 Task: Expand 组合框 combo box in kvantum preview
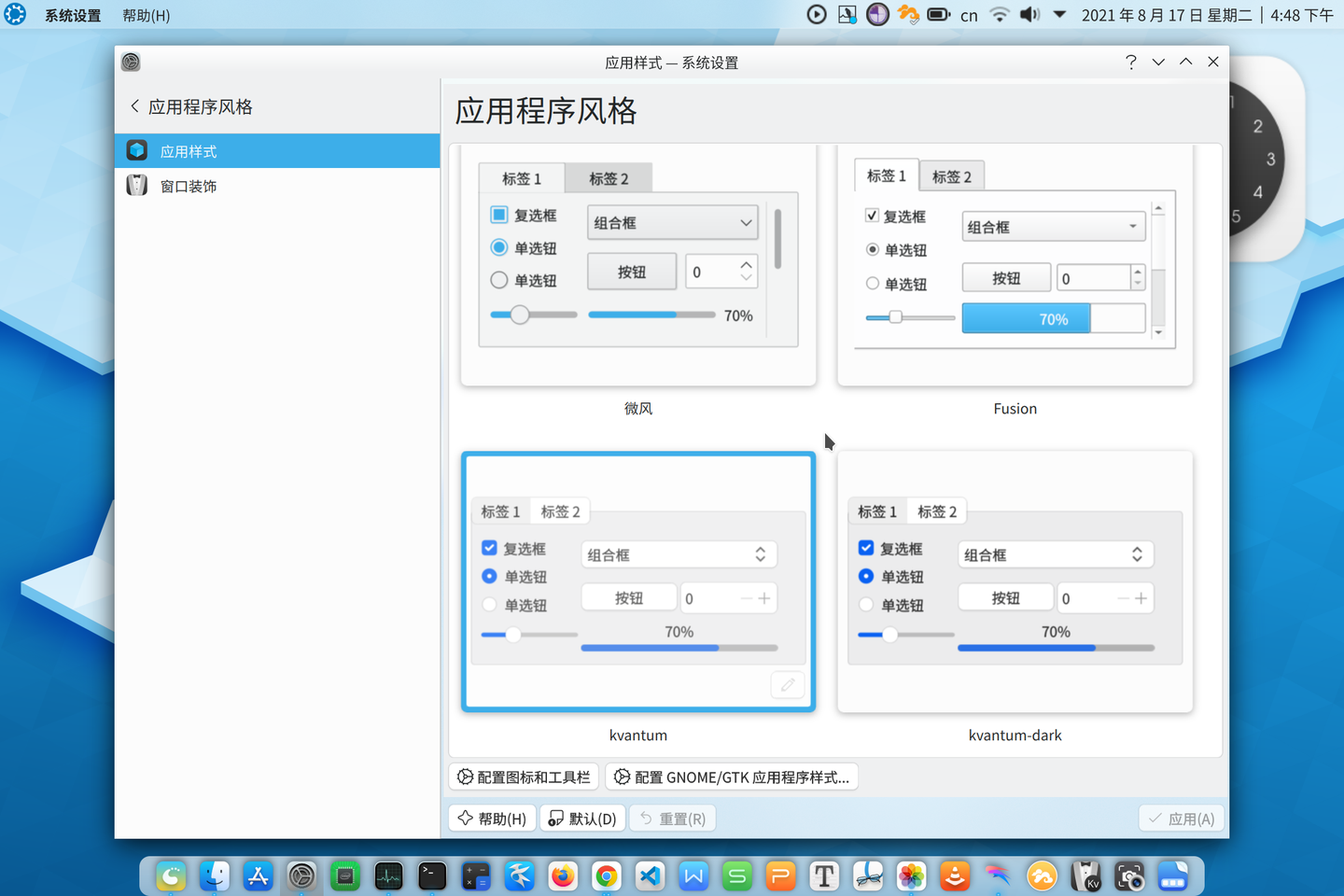click(x=679, y=554)
